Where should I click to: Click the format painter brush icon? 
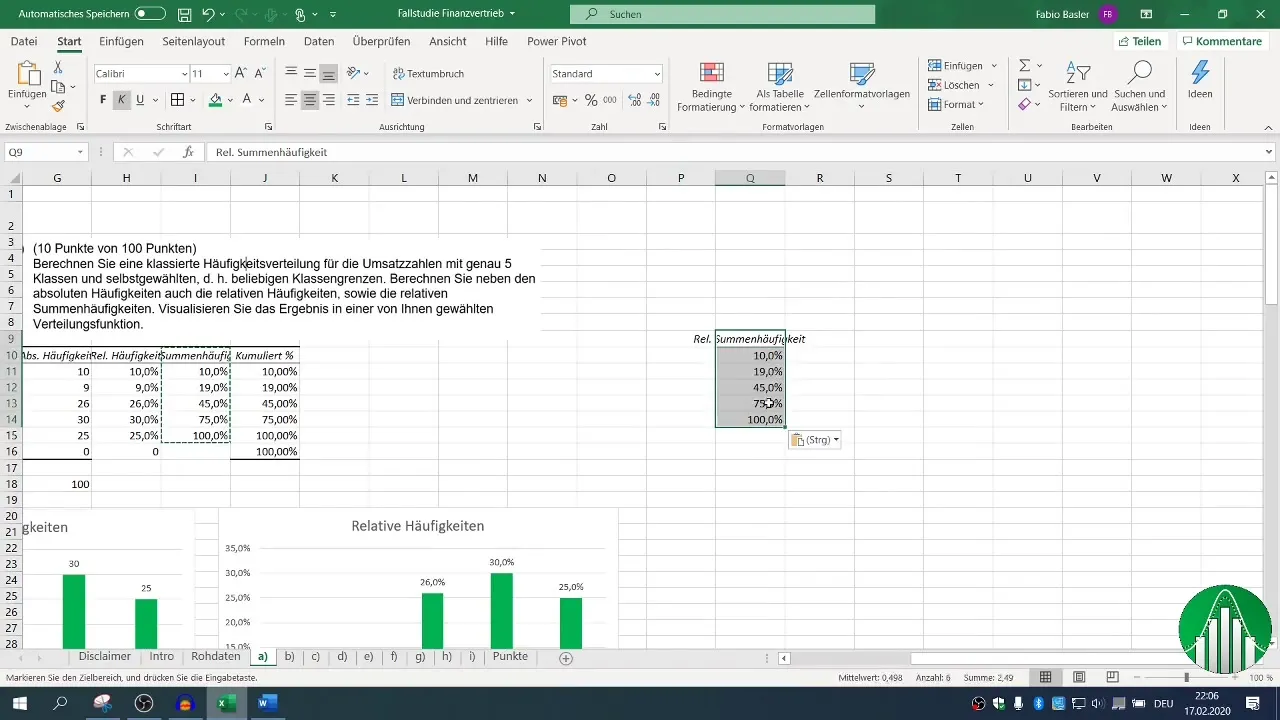(x=58, y=106)
